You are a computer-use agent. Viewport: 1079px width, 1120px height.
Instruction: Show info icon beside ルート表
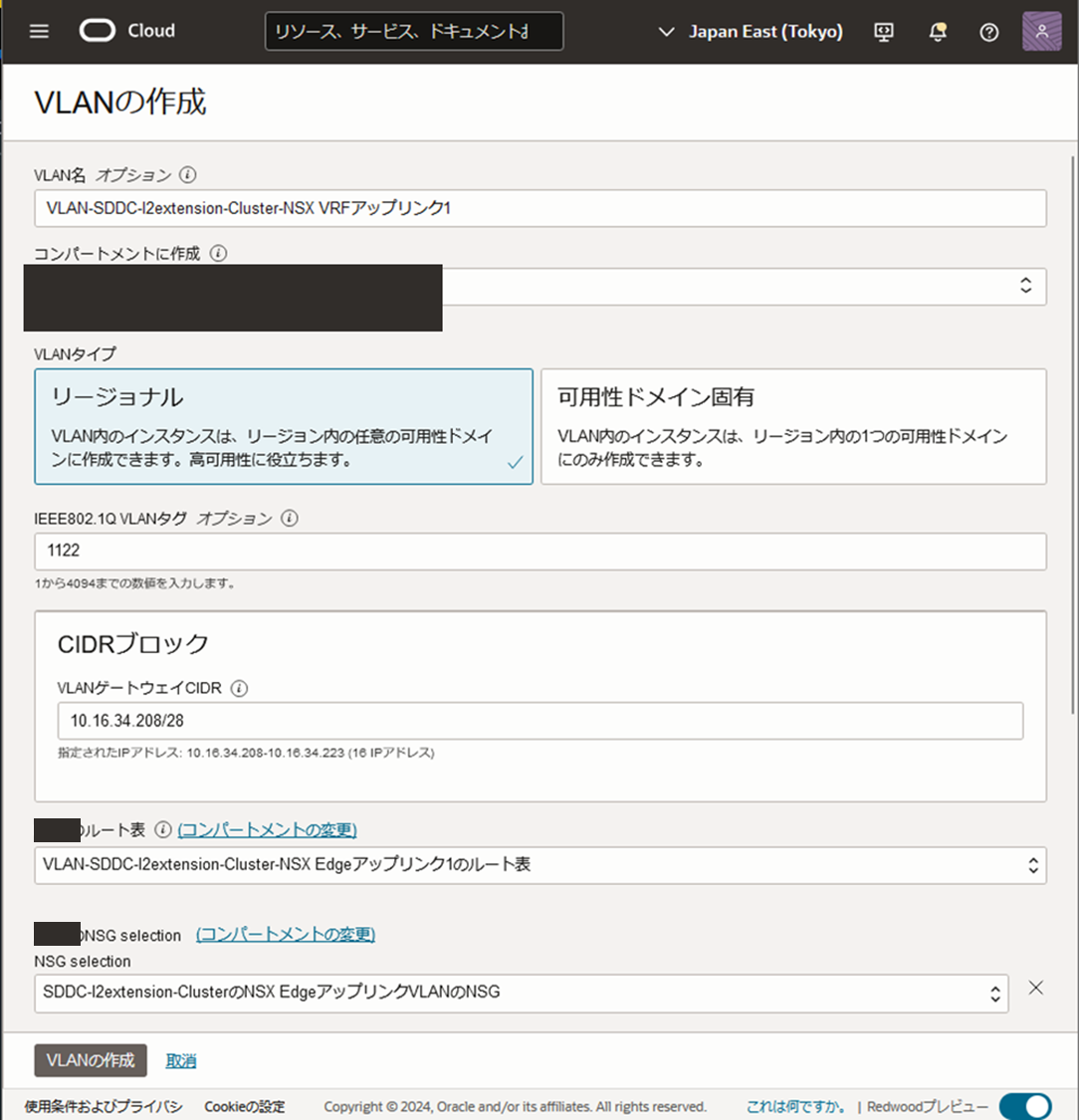(163, 829)
